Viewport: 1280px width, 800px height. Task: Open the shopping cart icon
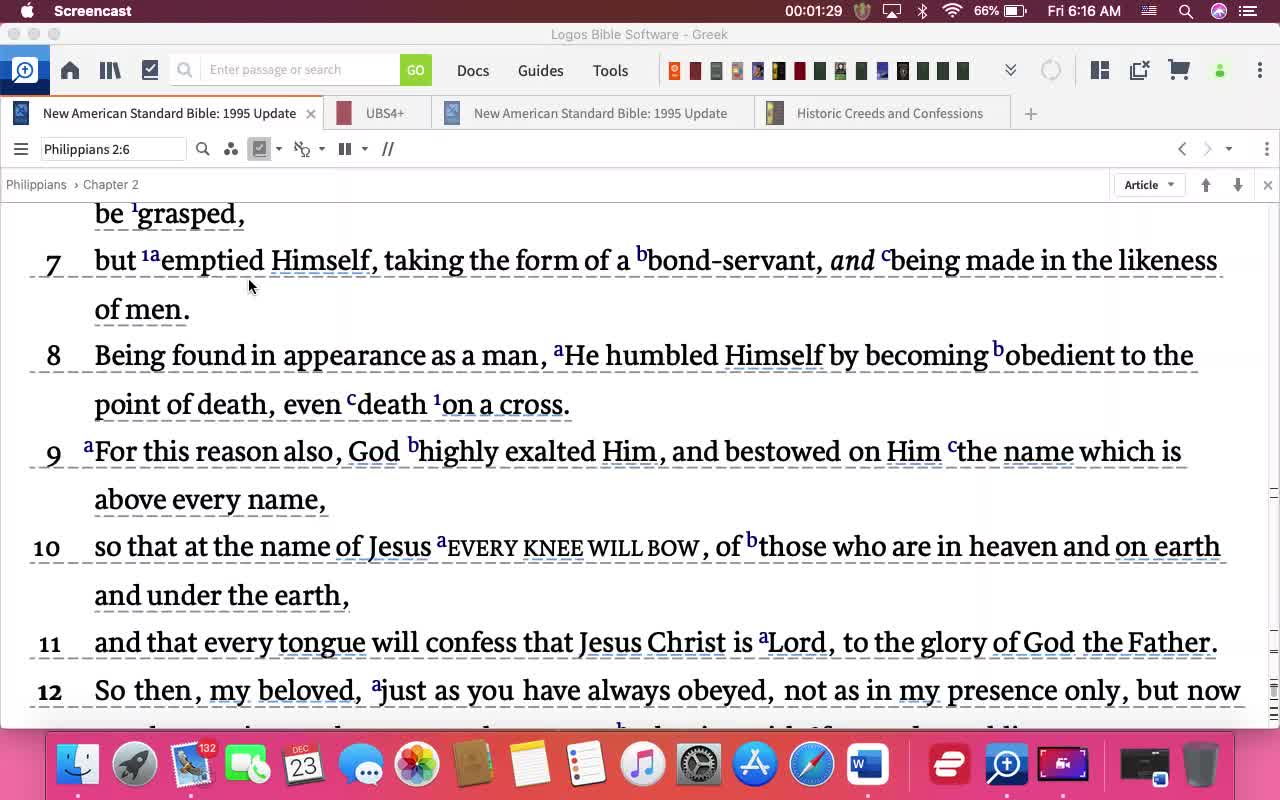1179,70
